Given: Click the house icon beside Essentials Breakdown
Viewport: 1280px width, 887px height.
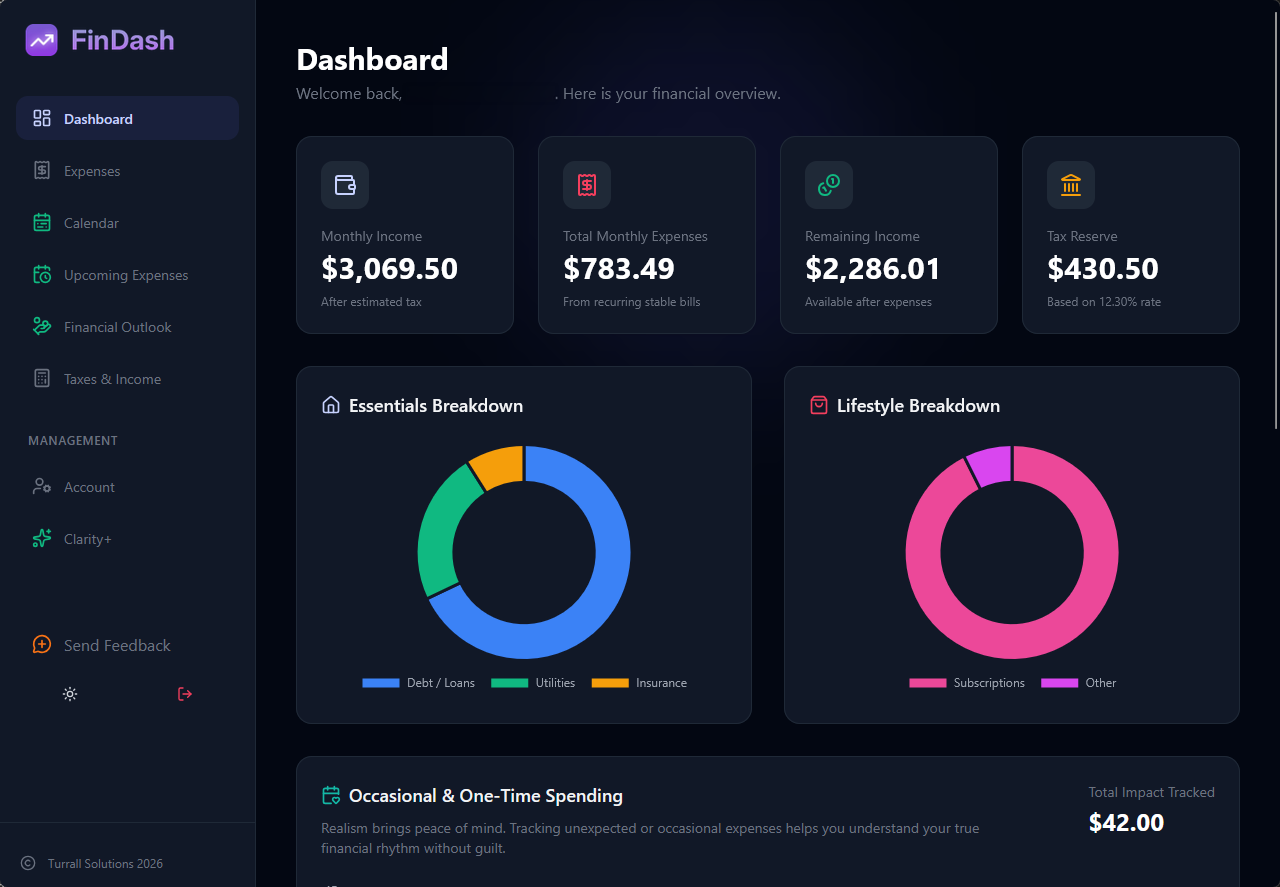Looking at the screenshot, I should pyautogui.click(x=331, y=405).
